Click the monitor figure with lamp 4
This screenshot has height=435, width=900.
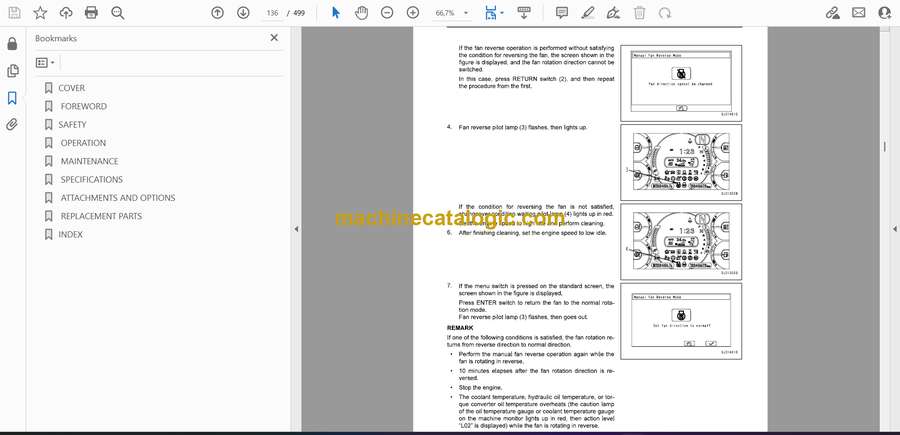pos(681,242)
